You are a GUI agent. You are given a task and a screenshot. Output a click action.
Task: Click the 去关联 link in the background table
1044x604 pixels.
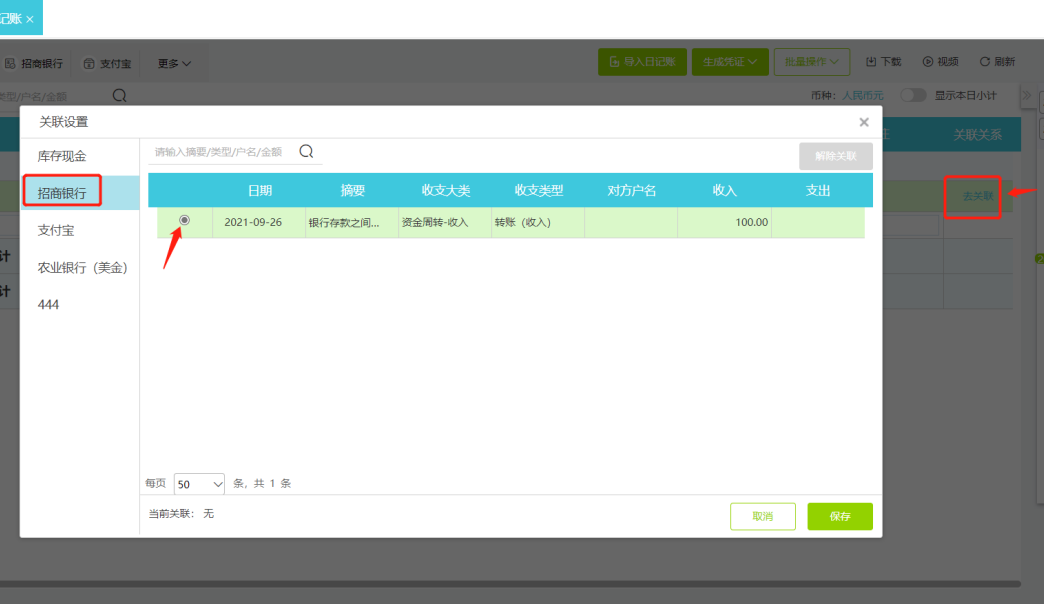pyautogui.click(x=977, y=196)
